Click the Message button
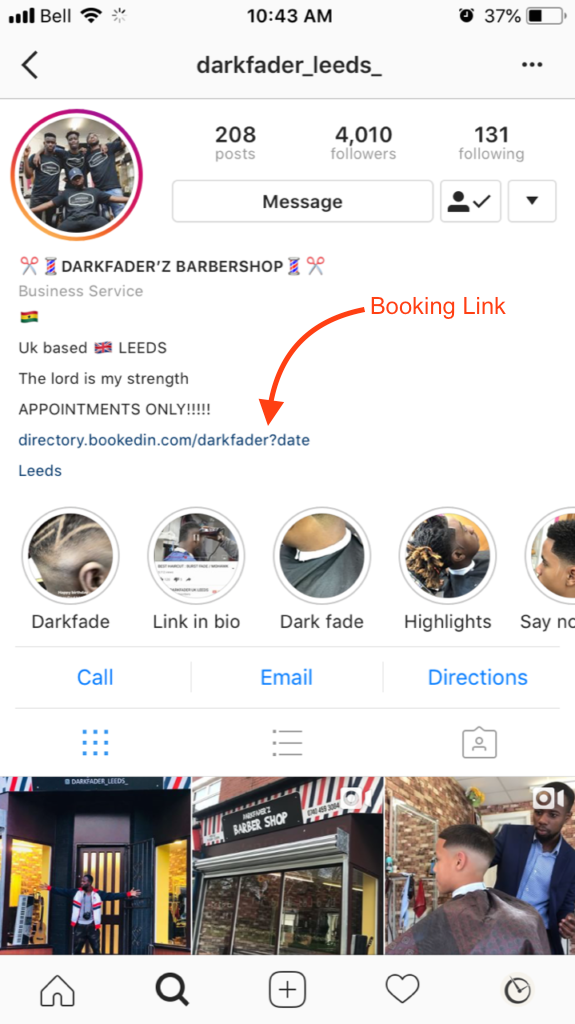Image resolution: width=575 pixels, height=1024 pixels. tap(303, 201)
